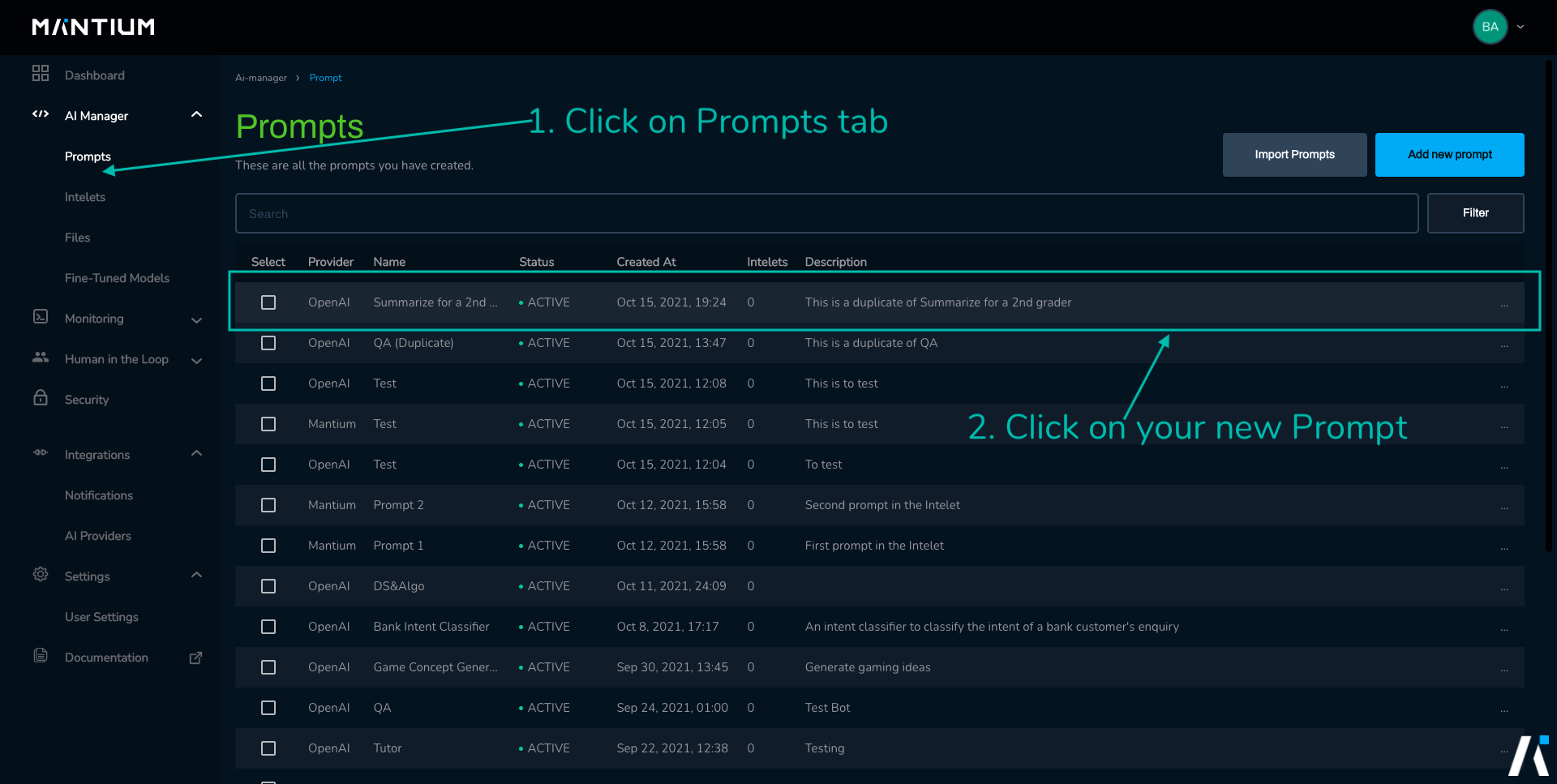The width and height of the screenshot is (1557, 784).
Task: Click the BA user avatar
Action: pyautogui.click(x=1490, y=27)
